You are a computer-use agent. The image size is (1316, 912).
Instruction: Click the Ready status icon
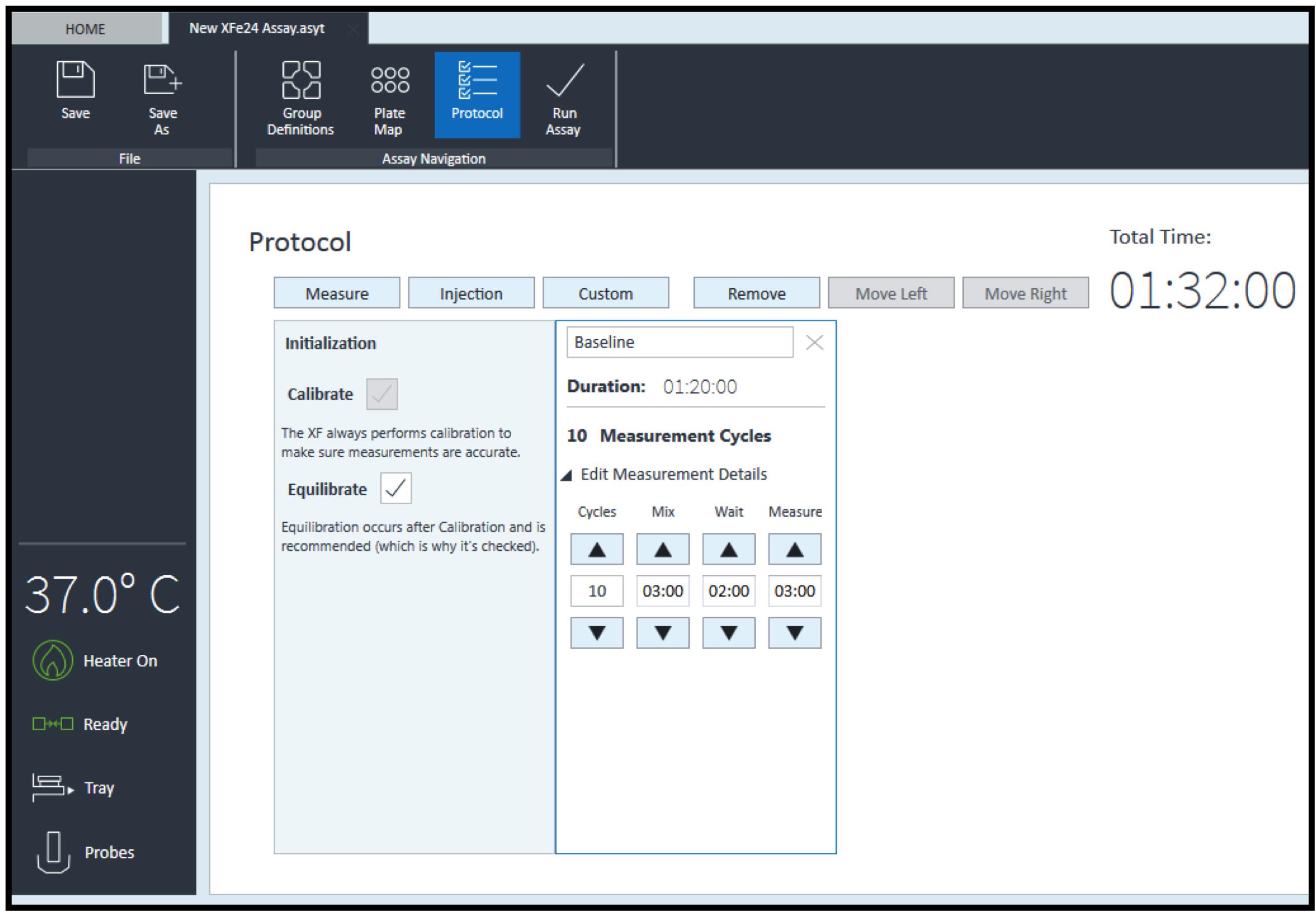pyautogui.click(x=53, y=724)
